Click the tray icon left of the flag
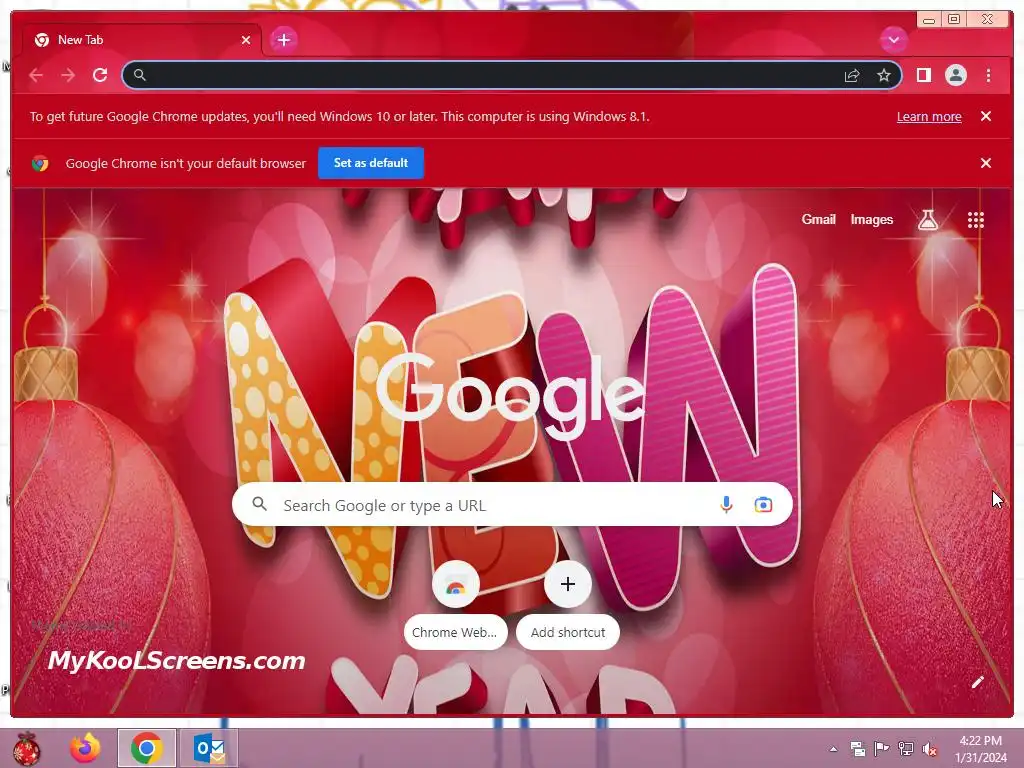1024x768 pixels. pyautogui.click(x=857, y=749)
